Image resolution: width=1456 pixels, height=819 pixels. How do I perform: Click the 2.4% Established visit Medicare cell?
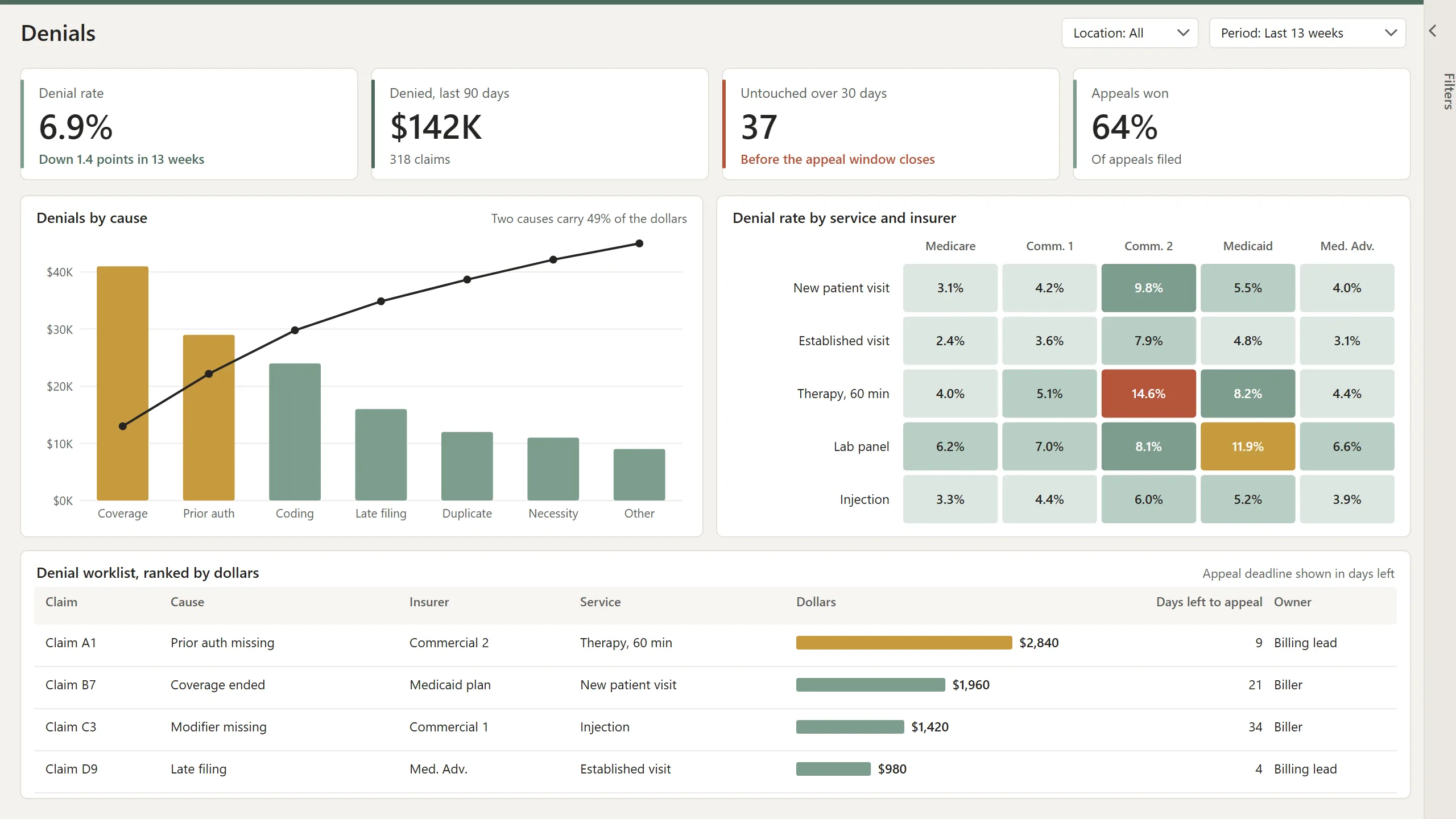[x=950, y=341]
